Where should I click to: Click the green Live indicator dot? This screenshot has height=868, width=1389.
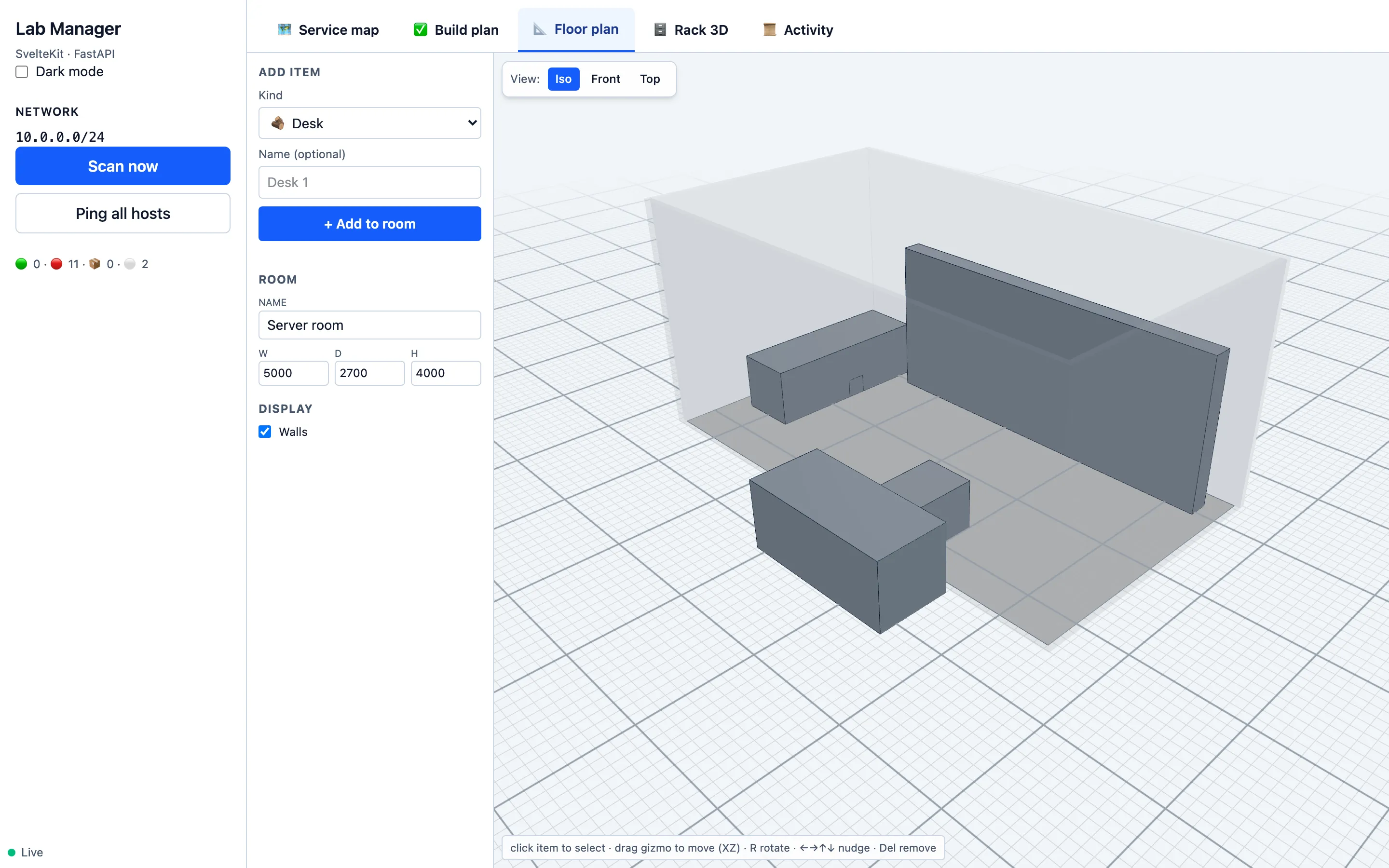(x=12, y=853)
